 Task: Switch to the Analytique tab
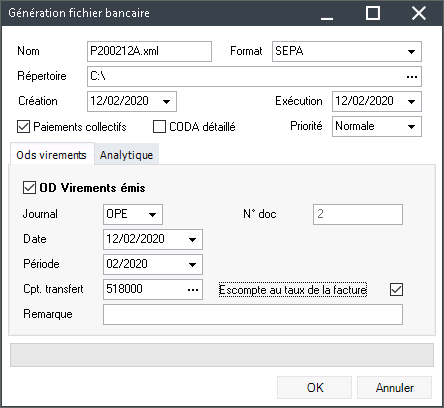pyautogui.click(x=126, y=155)
